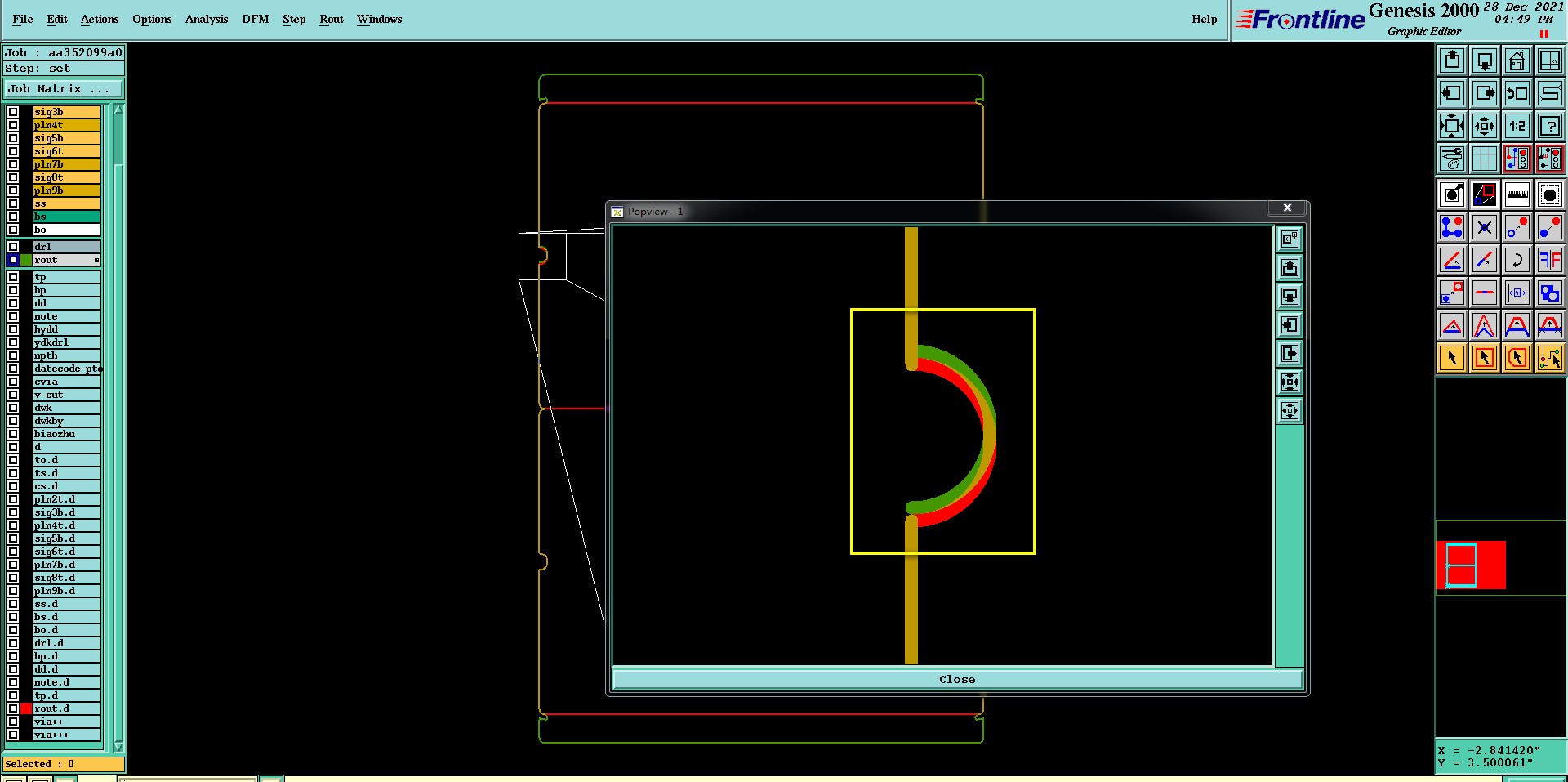
Task: Click the home view icon
Action: [1517, 60]
